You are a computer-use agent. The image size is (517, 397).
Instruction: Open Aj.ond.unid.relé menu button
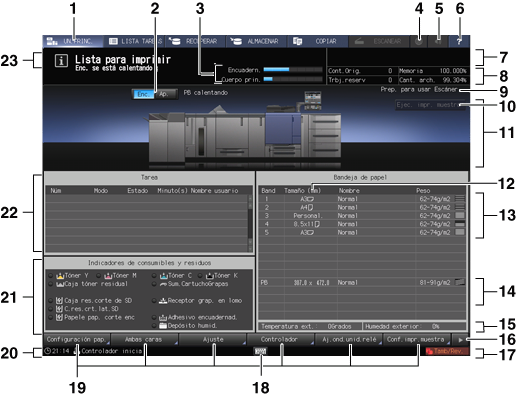[x=349, y=340]
